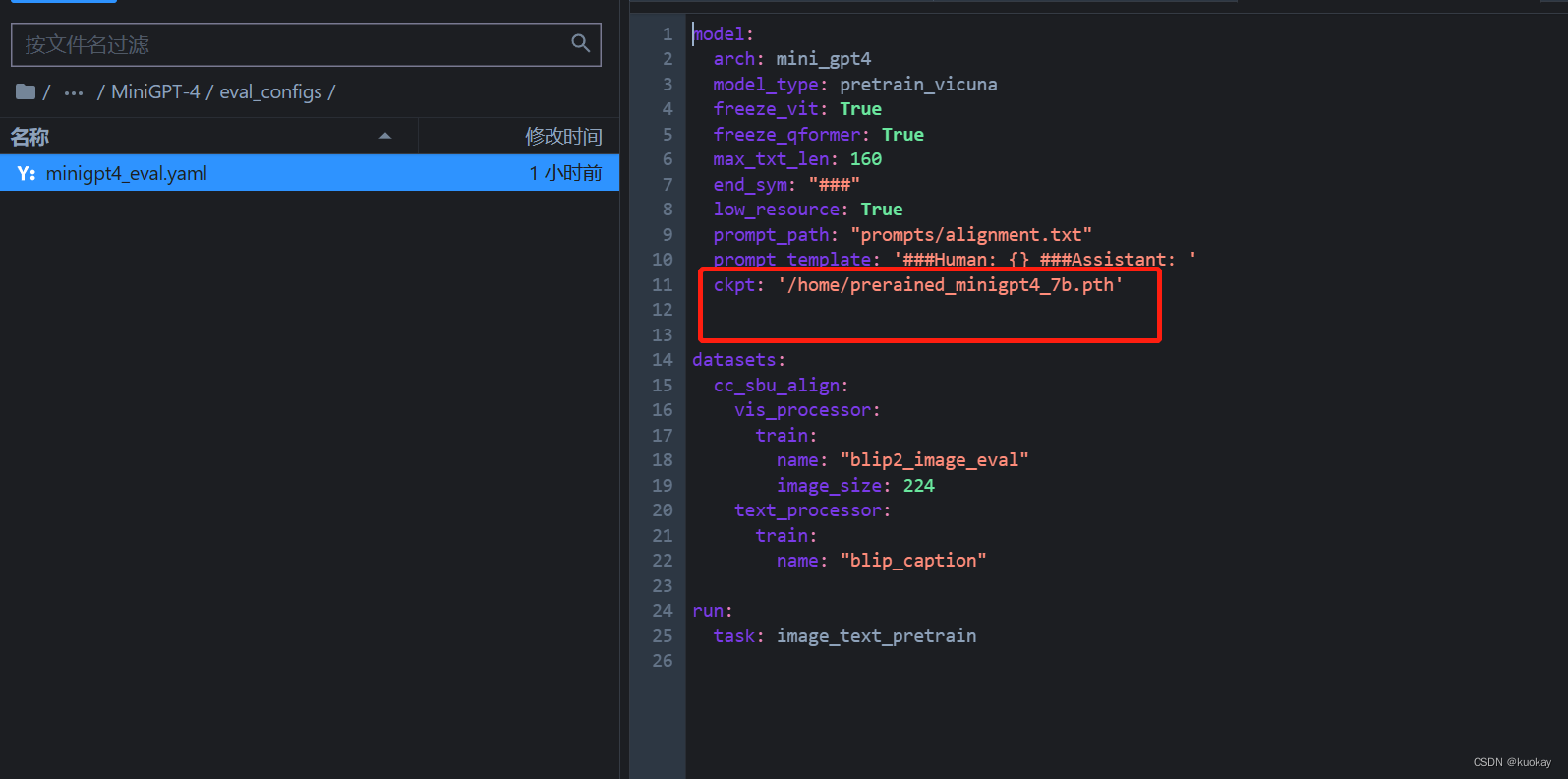Click line number 26 in gutter

663,661
